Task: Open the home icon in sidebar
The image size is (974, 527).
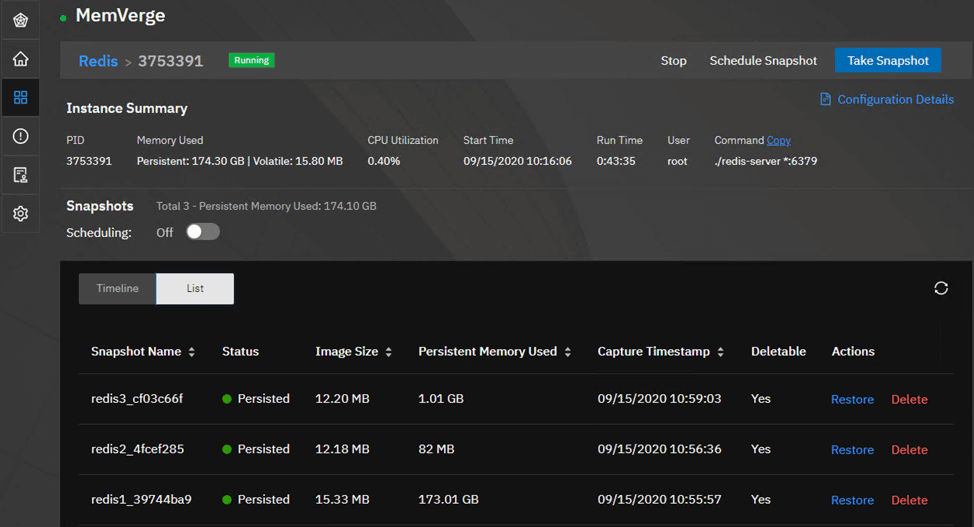Action: coord(20,59)
